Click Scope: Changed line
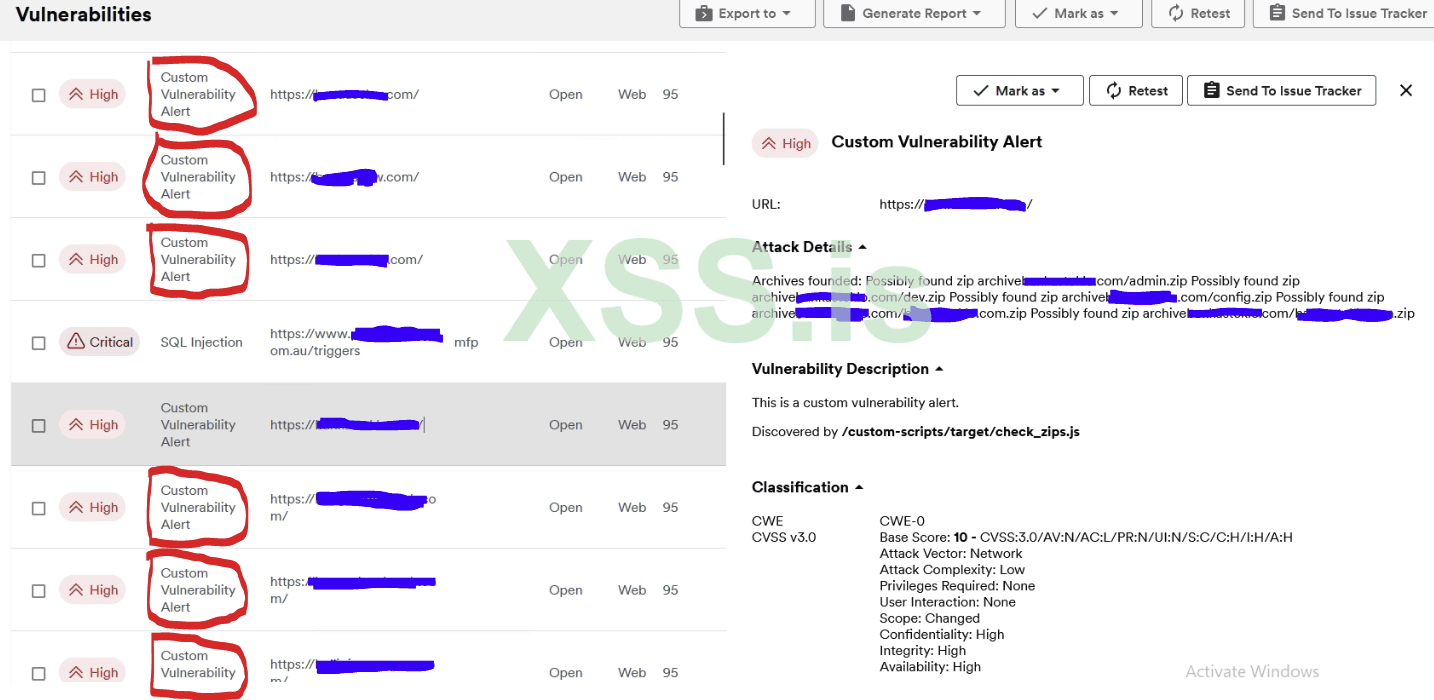The width and height of the screenshot is (1434, 700). coord(930,618)
